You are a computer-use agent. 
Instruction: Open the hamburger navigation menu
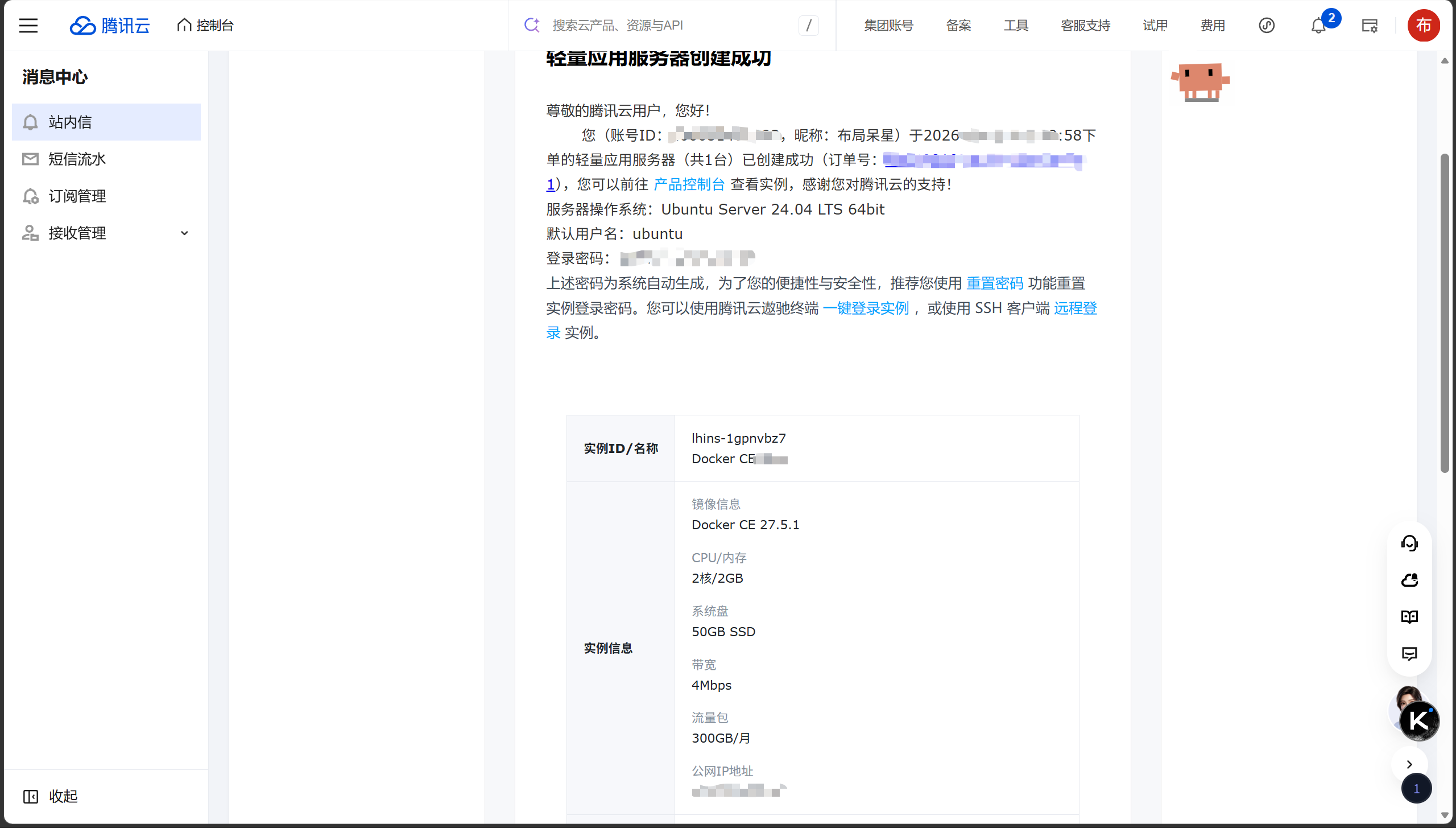click(x=28, y=26)
